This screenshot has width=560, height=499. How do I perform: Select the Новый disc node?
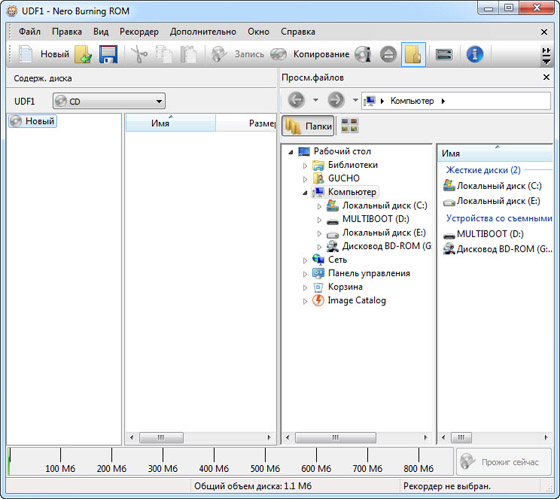tap(32, 121)
